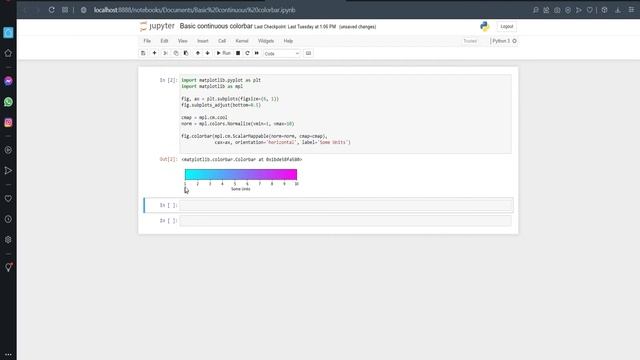Click the localhost address bar
Screen dimensions: 640x360
click(194, 10)
